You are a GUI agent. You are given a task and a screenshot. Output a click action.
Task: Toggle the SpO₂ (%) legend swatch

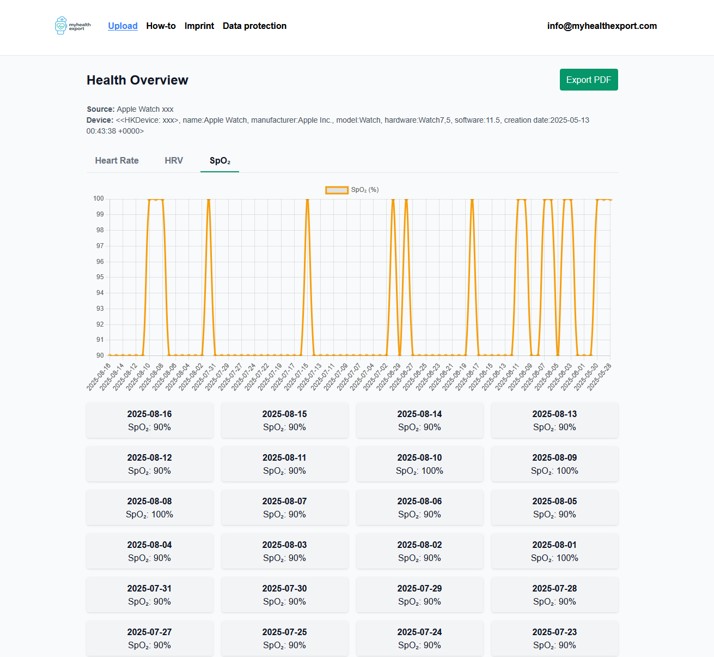pyautogui.click(x=336, y=189)
